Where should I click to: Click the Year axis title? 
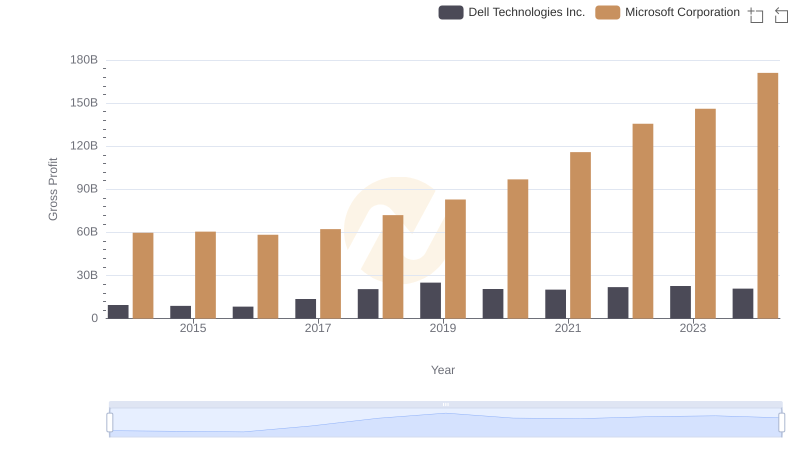[443, 370]
